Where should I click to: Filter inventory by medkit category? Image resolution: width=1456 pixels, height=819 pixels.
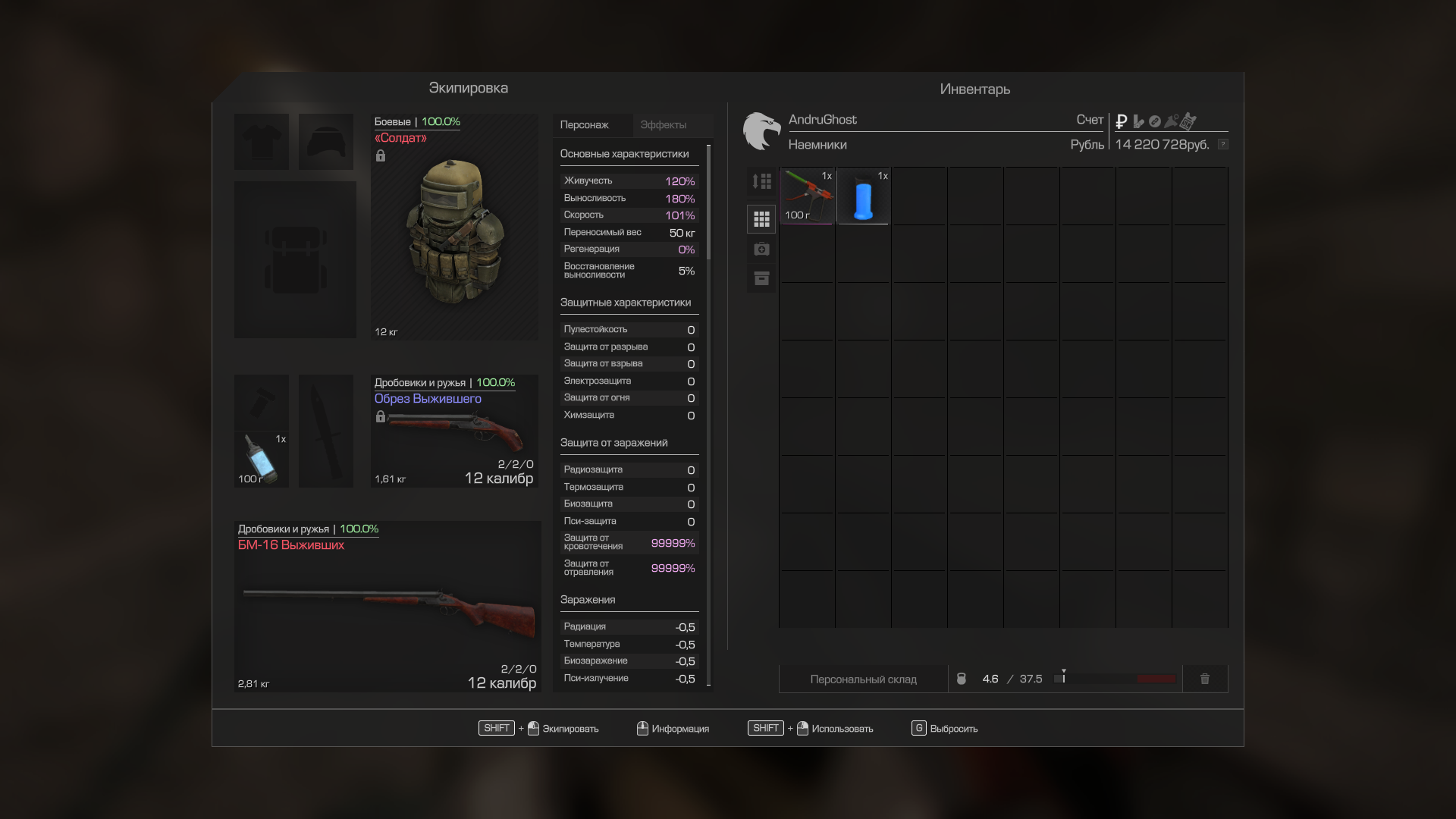click(x=761, y=249)
